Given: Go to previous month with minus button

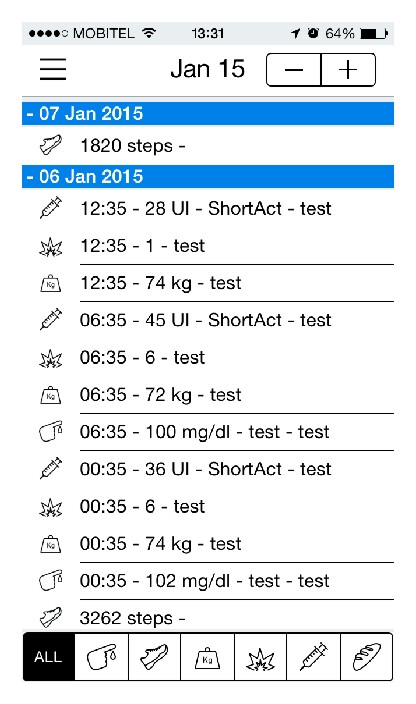Looking at the screenshot, I should click(294, 70).
